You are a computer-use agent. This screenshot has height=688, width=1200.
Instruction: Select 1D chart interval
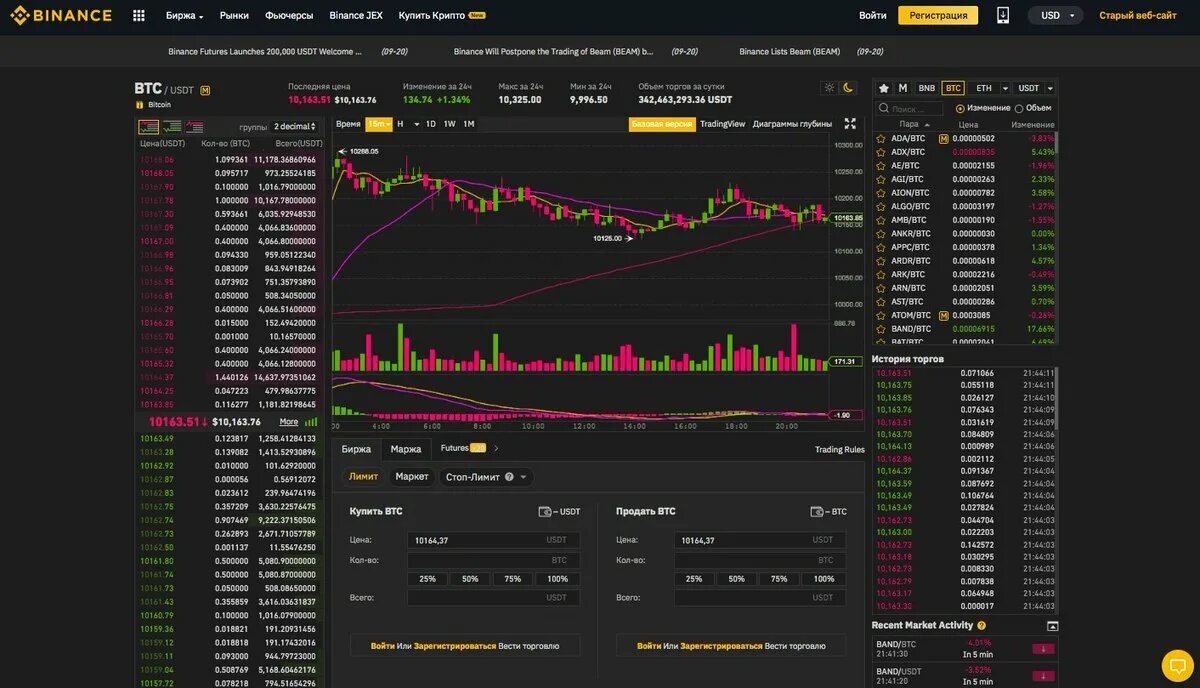pos(431,124)
